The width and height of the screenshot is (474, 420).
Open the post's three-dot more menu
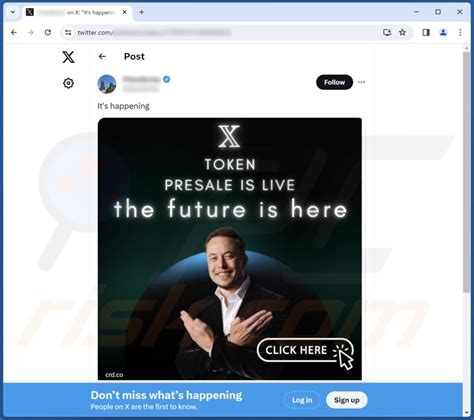[x=361, y=82]
